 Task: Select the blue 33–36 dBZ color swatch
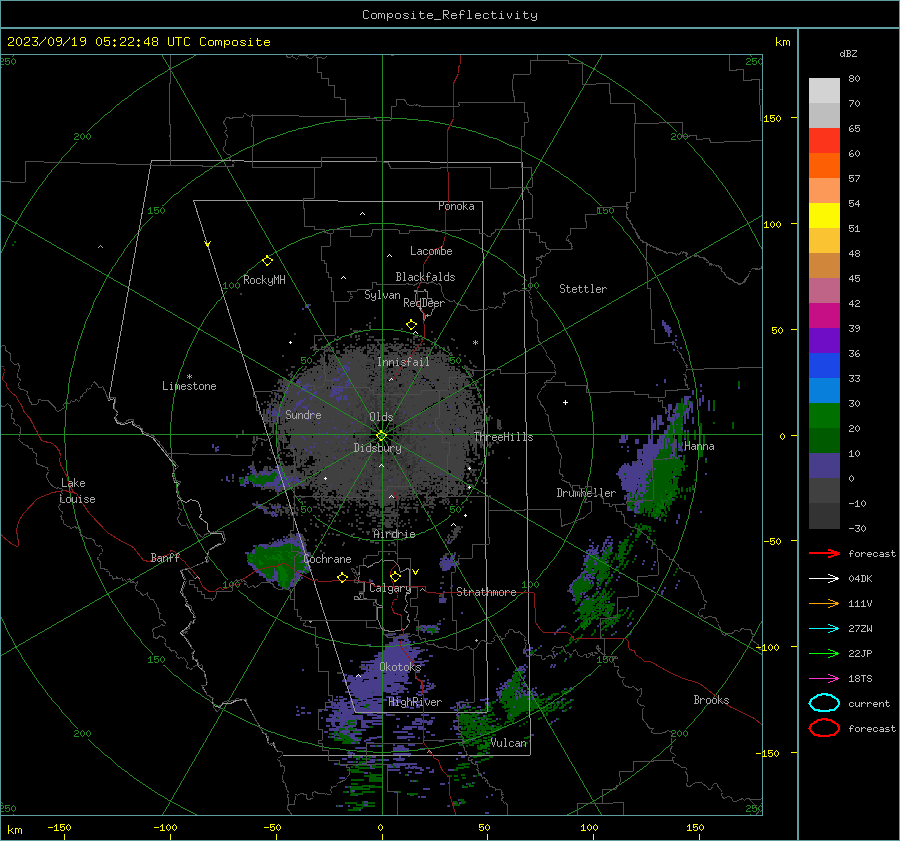(824, 366)
